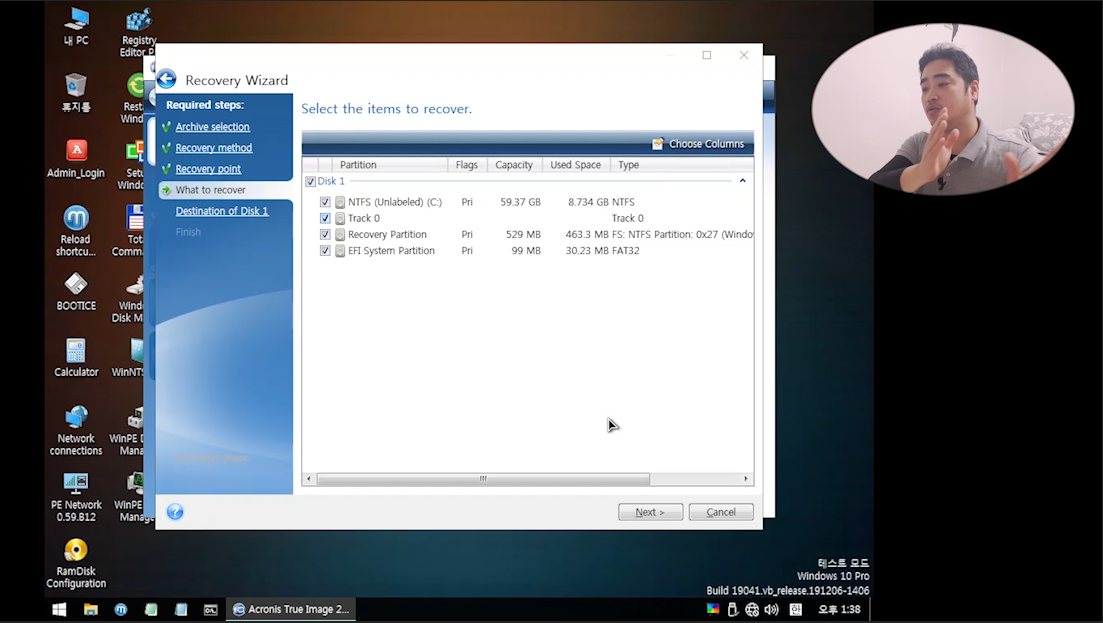Image resolution: width=1103 pixels, height=623 pixels.
Task: Collapse the Disk 1 group chevron
Action: click(x=742, y=181)
